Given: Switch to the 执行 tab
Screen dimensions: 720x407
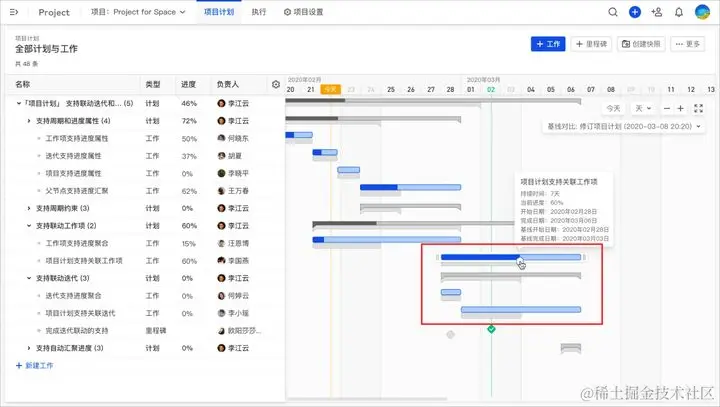Looking at the screenshot, I should [x=259, y=12].
